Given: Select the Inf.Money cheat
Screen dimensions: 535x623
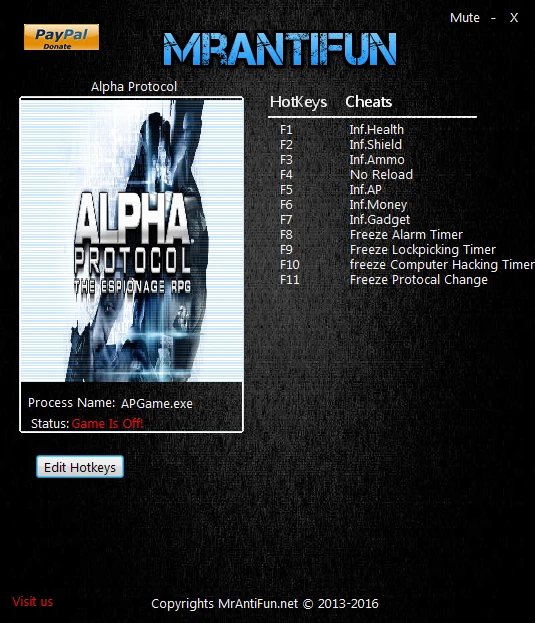Looking at the screenshot, I should point(378,205).
